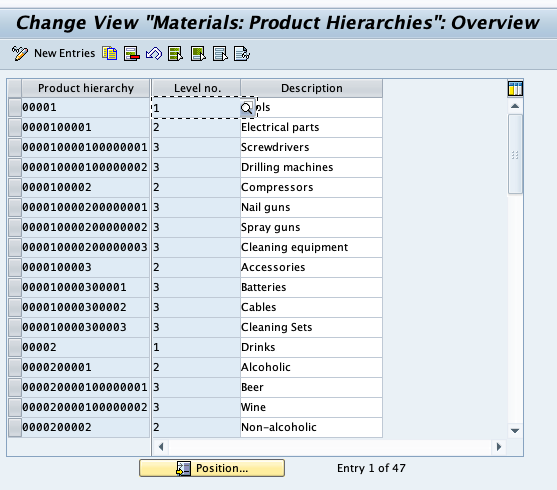Select row selector for Screwdrivers

point(15,147)
